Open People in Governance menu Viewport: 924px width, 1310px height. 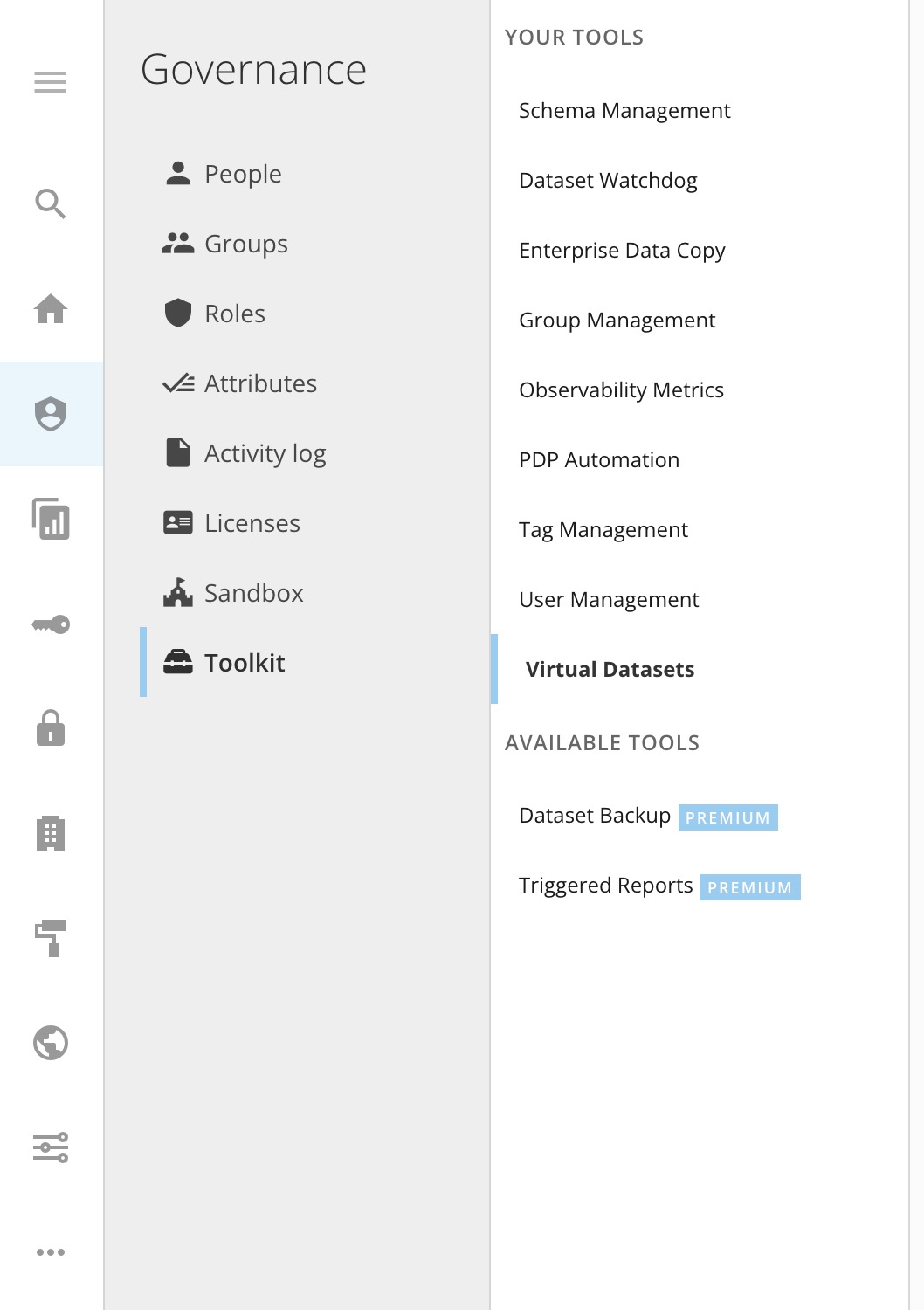(x=242, y=174)
